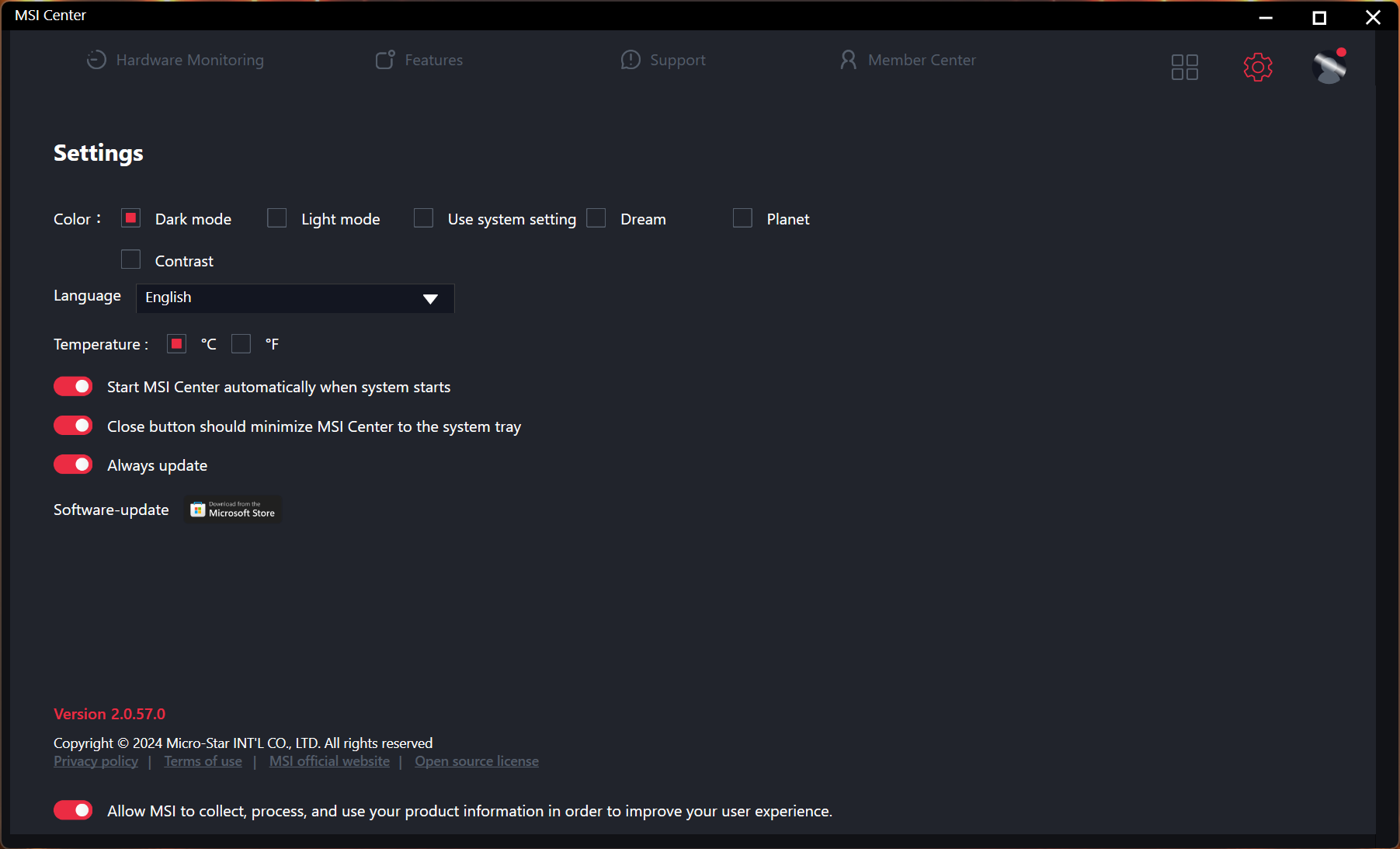Click the Member Center person icon

(848, 60)
